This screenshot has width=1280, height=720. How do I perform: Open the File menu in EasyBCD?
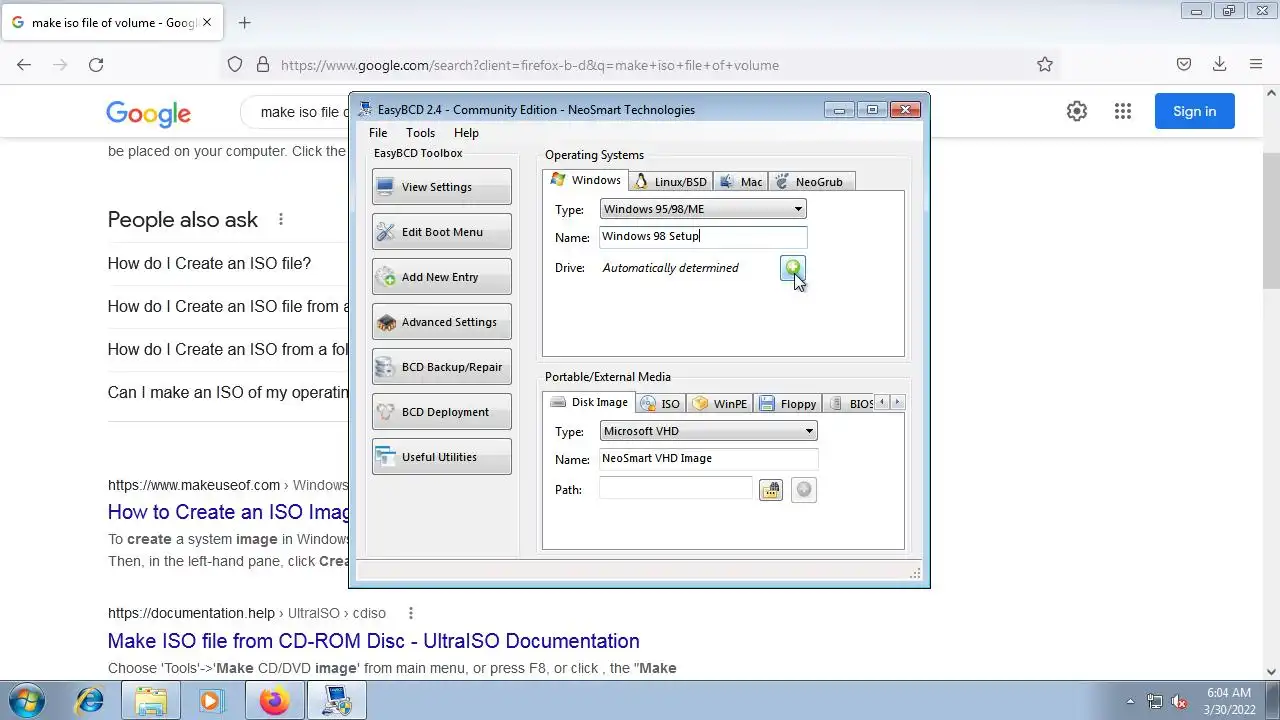[378, 133]
